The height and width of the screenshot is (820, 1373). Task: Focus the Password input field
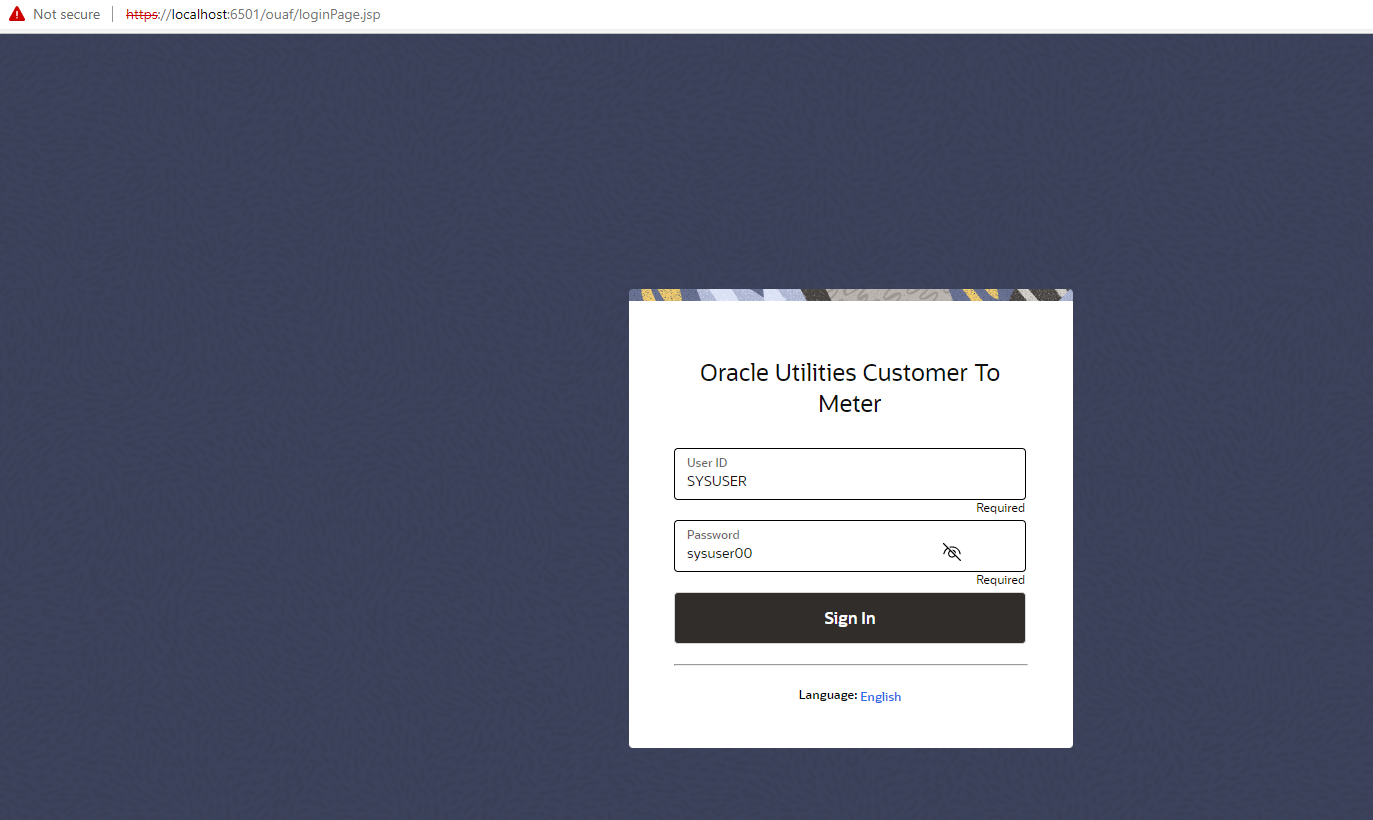pos(850,546)
